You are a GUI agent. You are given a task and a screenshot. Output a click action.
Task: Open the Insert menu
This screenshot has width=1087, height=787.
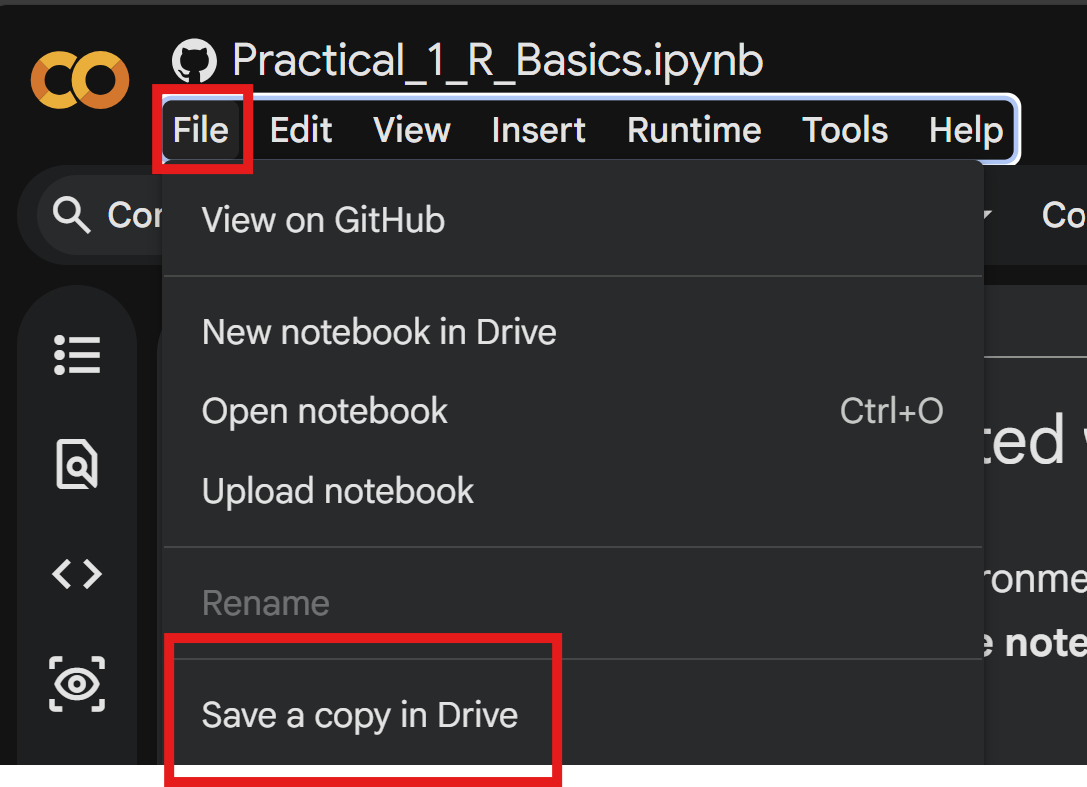pyautogui.click(x=538, y=130)
